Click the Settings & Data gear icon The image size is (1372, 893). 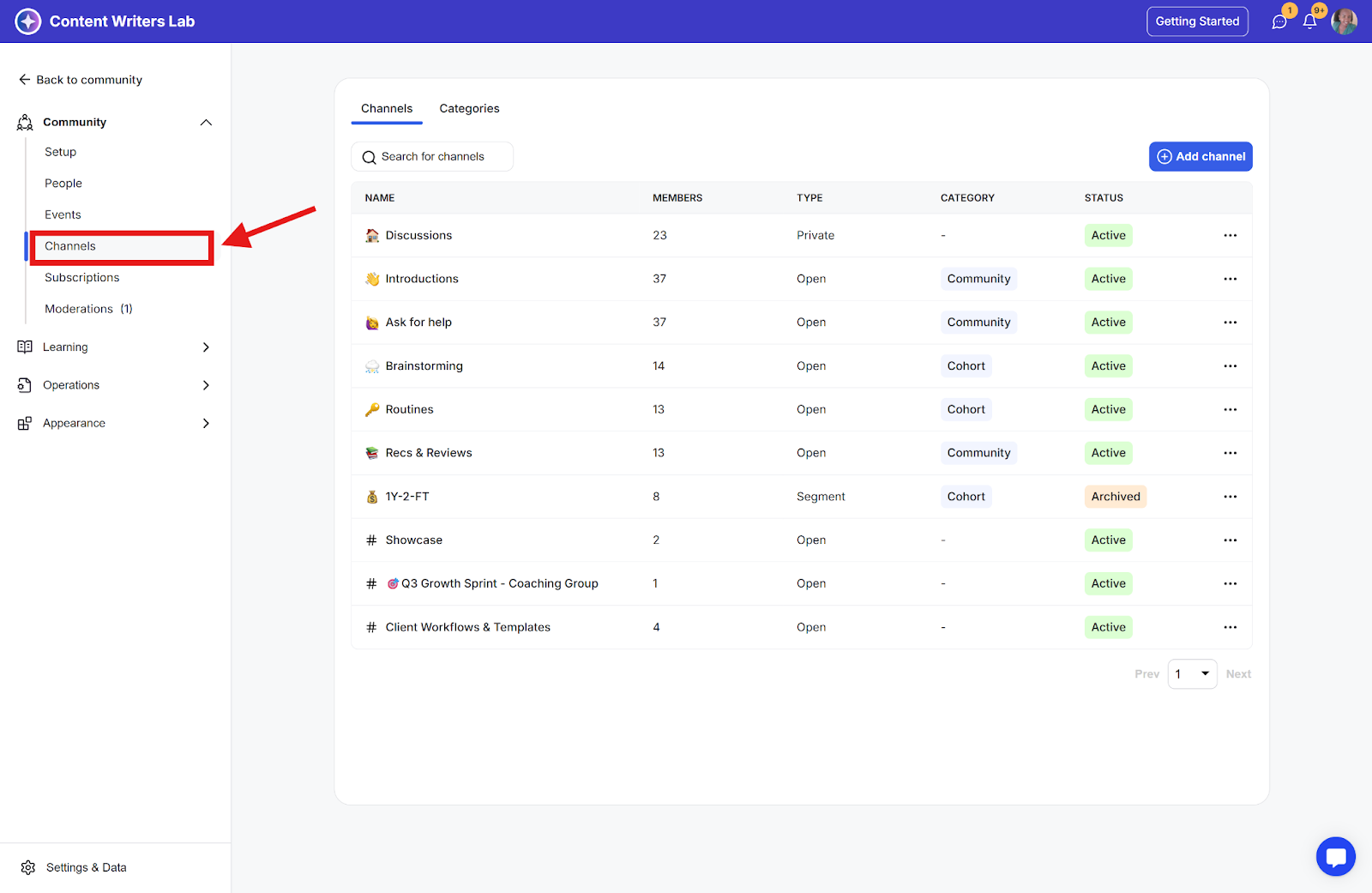coord(28,867)
